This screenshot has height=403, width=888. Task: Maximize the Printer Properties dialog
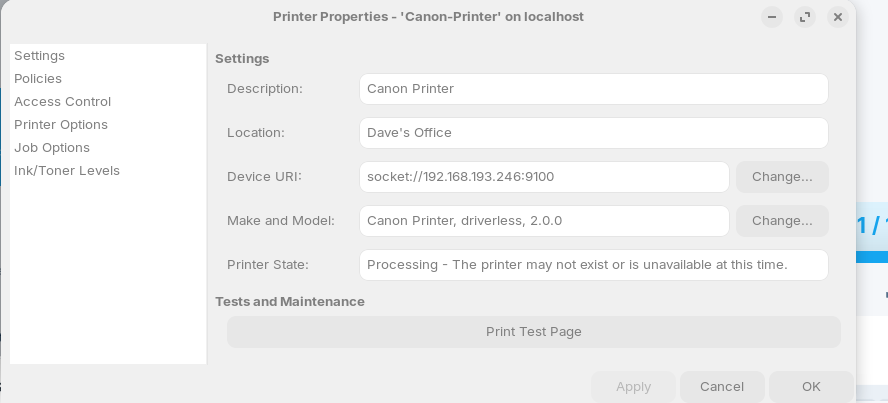click(804, 17)
